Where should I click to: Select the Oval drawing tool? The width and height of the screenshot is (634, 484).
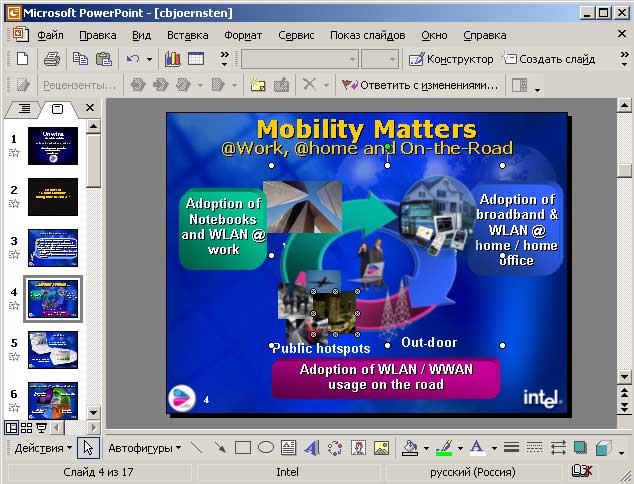point(265,448)
